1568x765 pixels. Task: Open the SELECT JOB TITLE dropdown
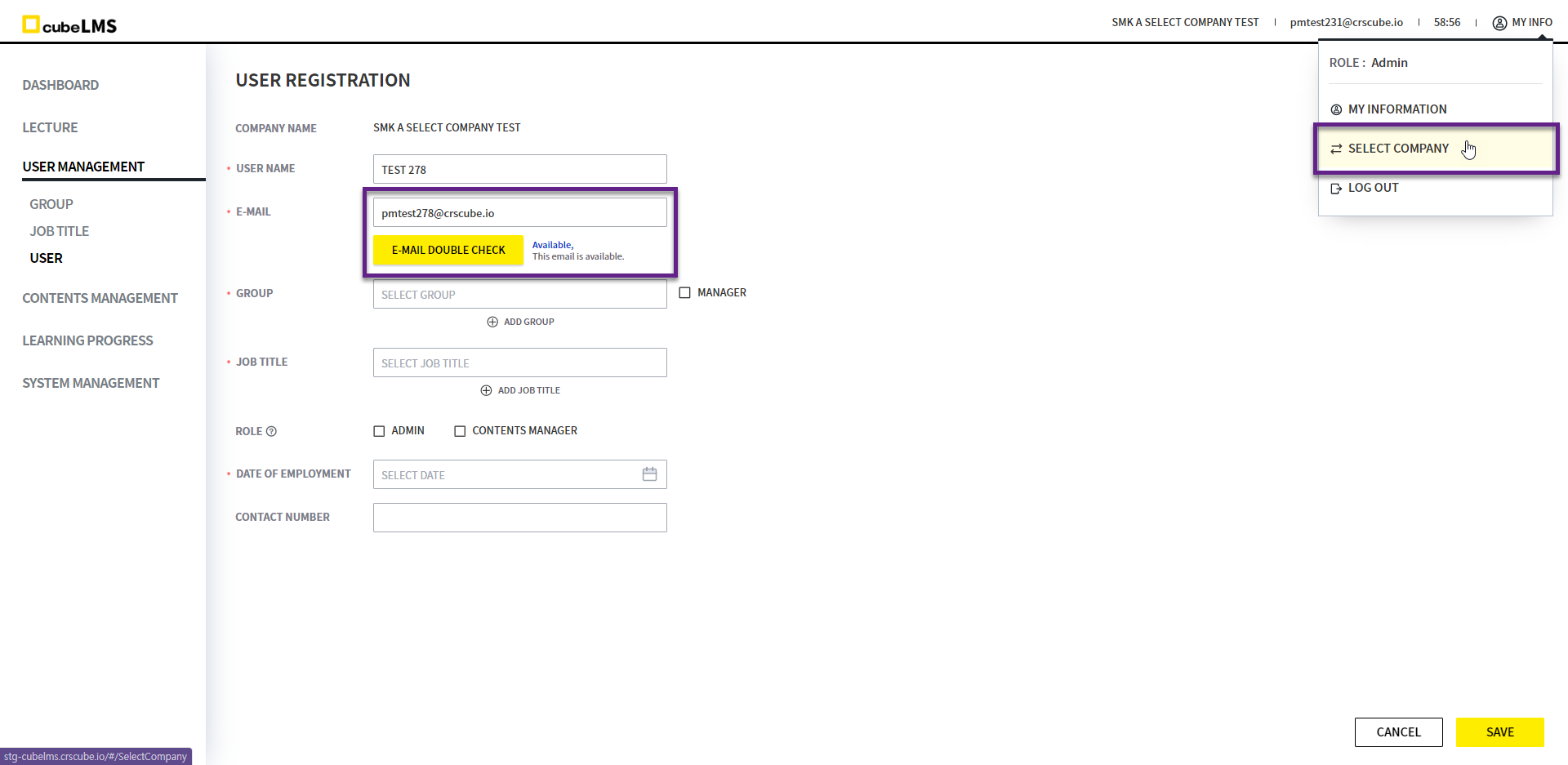point(519,363)
